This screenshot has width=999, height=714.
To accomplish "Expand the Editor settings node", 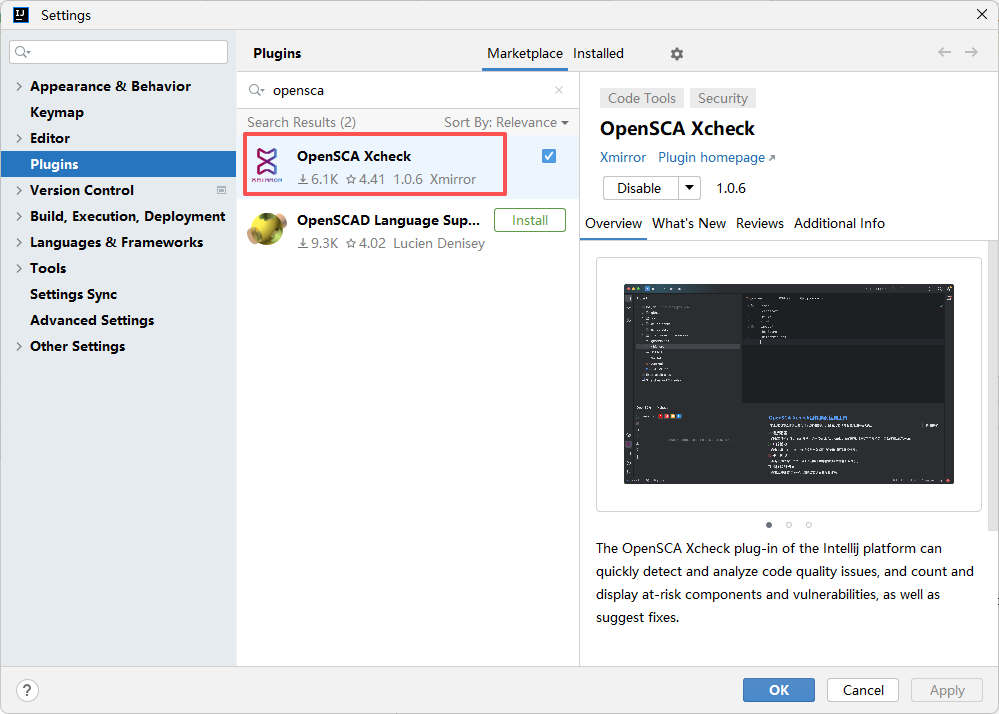I will coord(18,138).
